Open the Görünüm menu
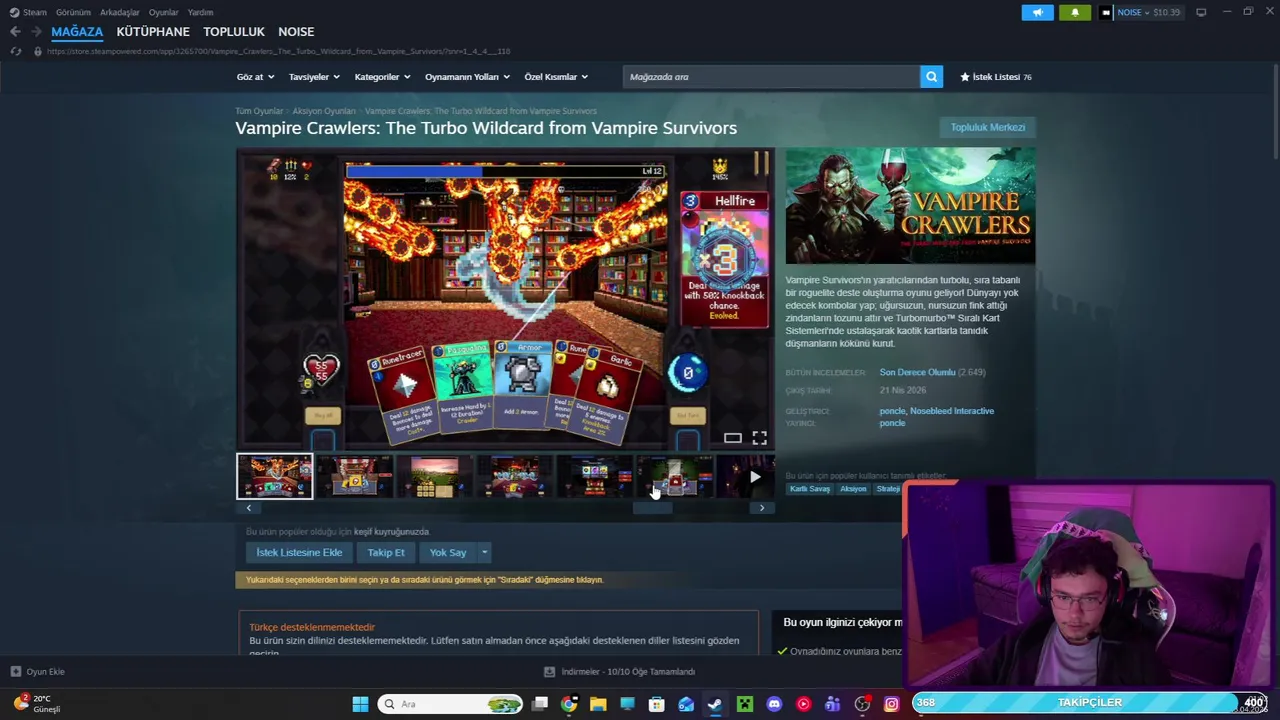The height and width of the screenshot is (720, 1280). (x=73, y=12)
